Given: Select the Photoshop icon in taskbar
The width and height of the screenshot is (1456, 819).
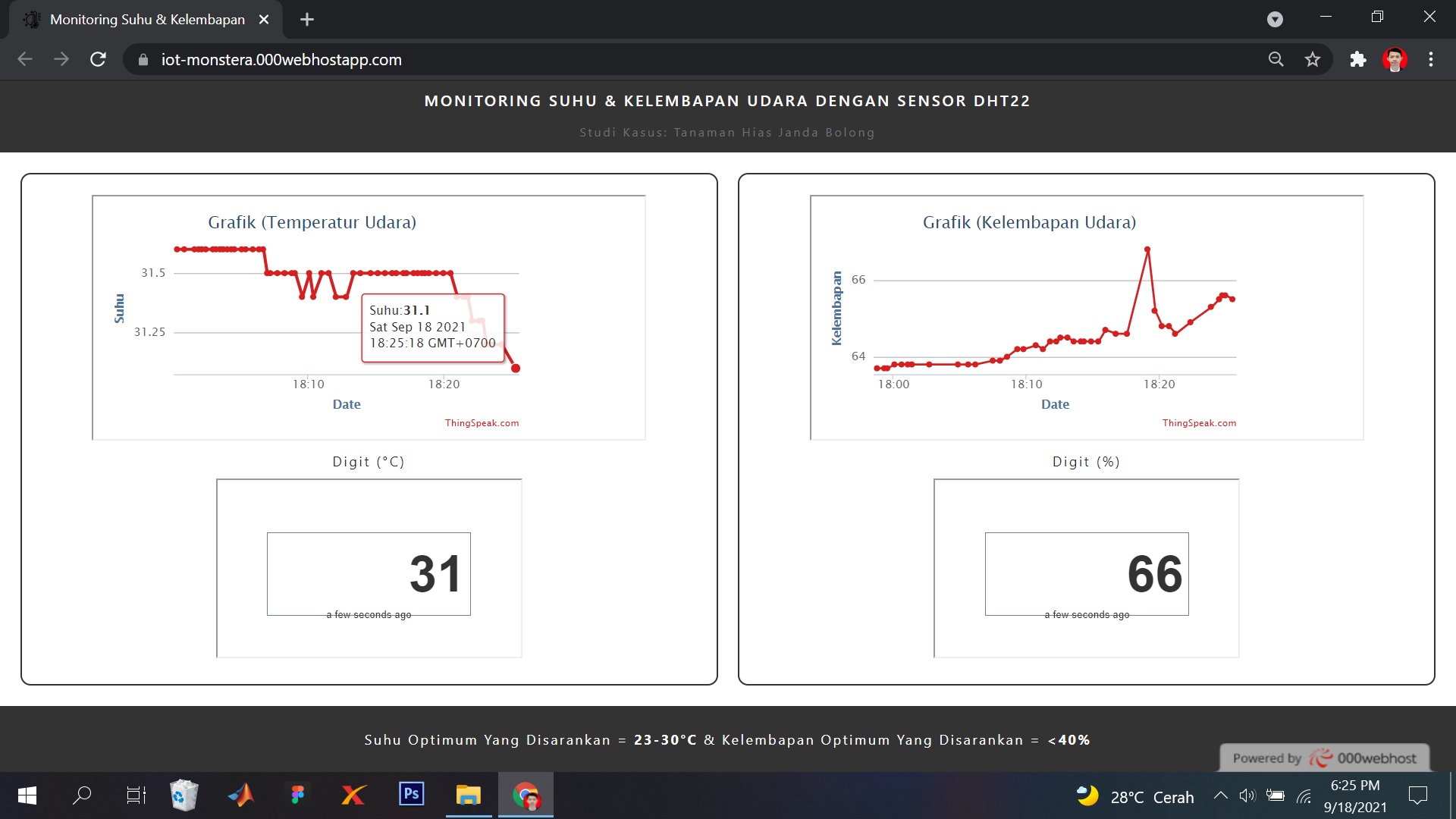Looking at the screenshot, I should pyautogui.click(x=411, y=795).
